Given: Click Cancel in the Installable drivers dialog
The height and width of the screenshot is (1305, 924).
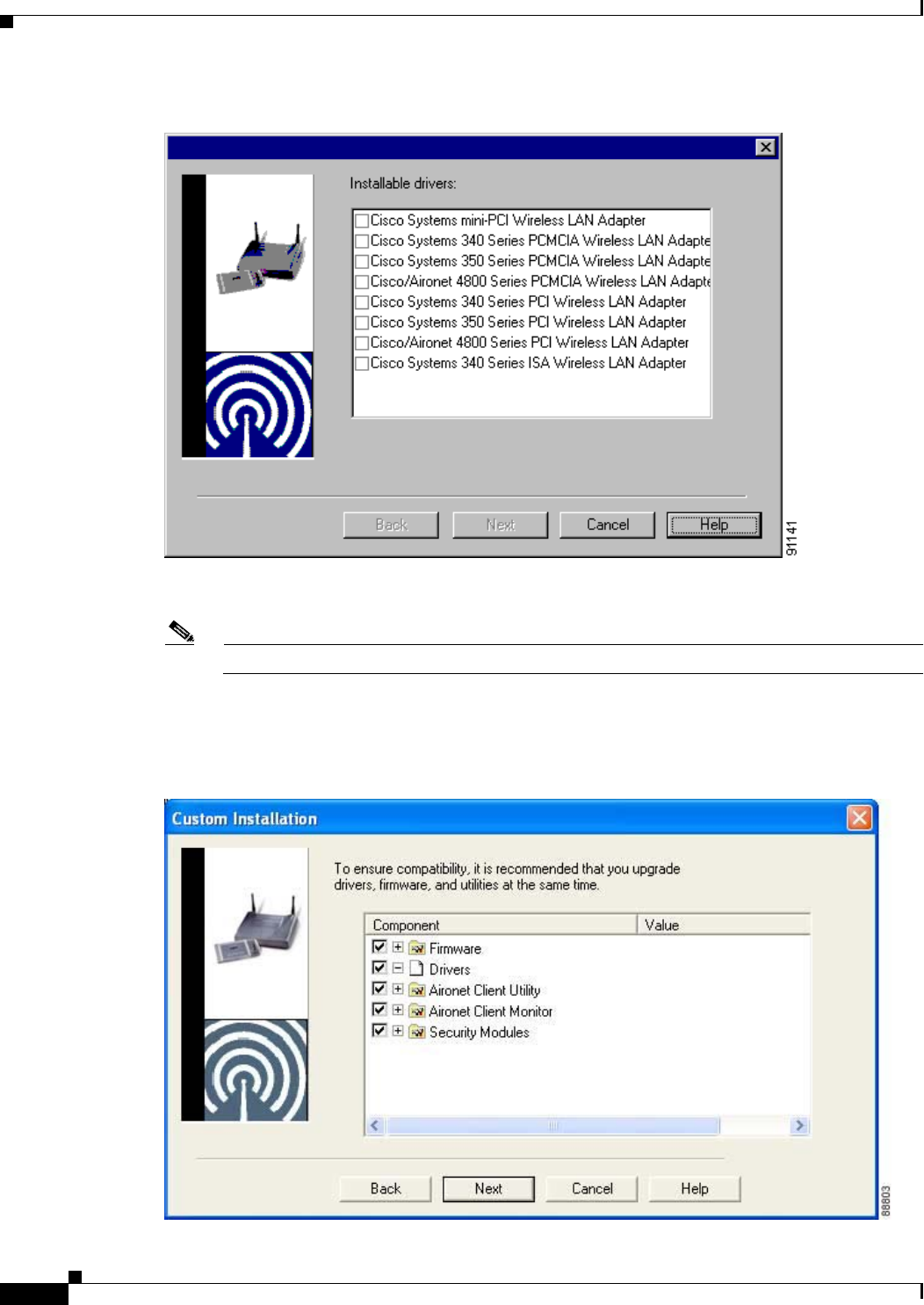Looking at the screenshot, I should pyautogui.click(x=607, y=525).
